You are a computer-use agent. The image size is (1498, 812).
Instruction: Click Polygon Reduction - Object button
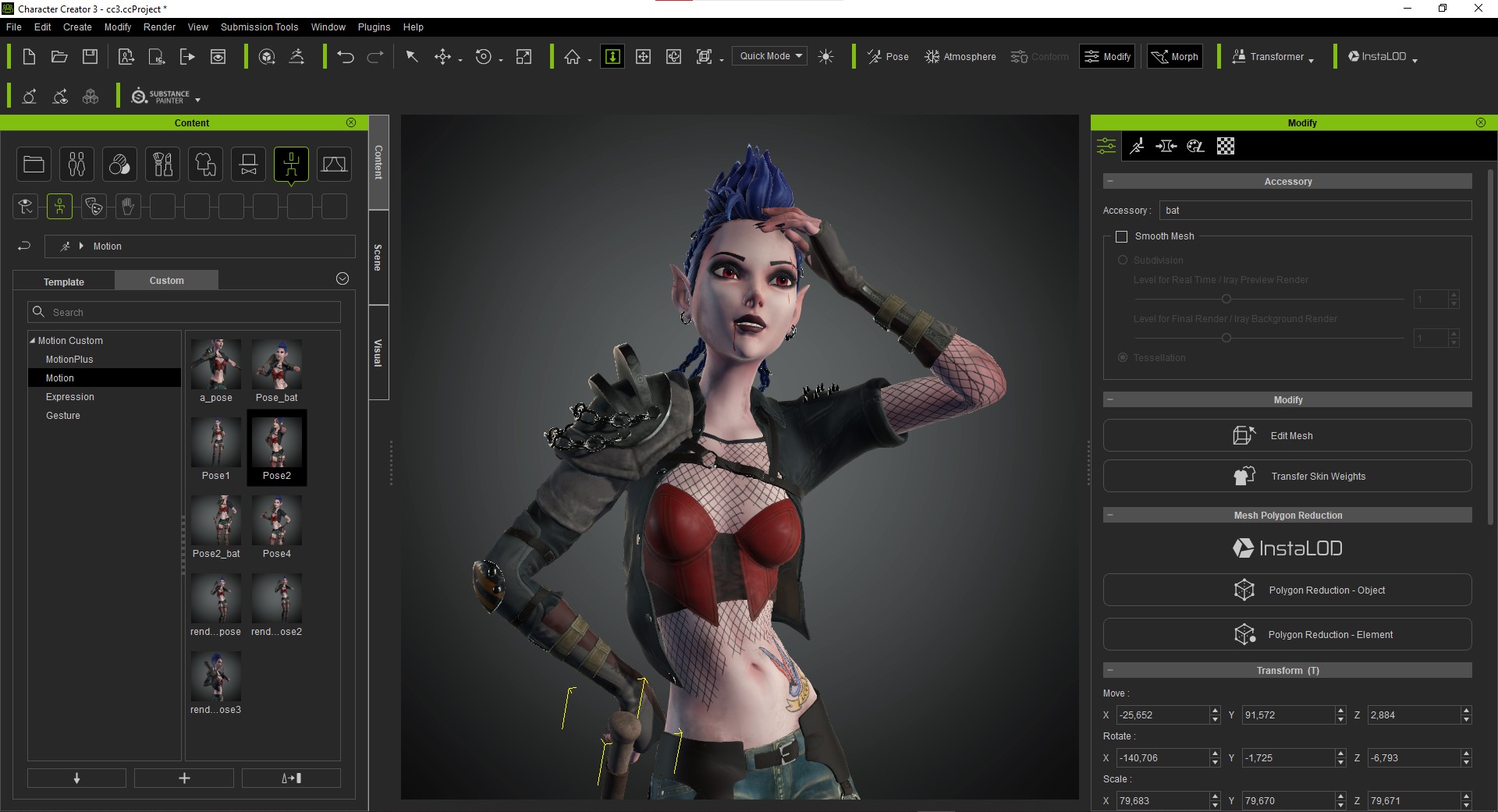(x=1287, y=590)
